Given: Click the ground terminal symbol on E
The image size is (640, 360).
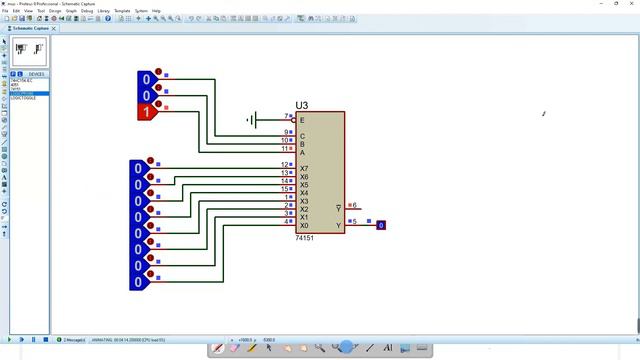Looking at the screenshot, I should pos(252,120).
